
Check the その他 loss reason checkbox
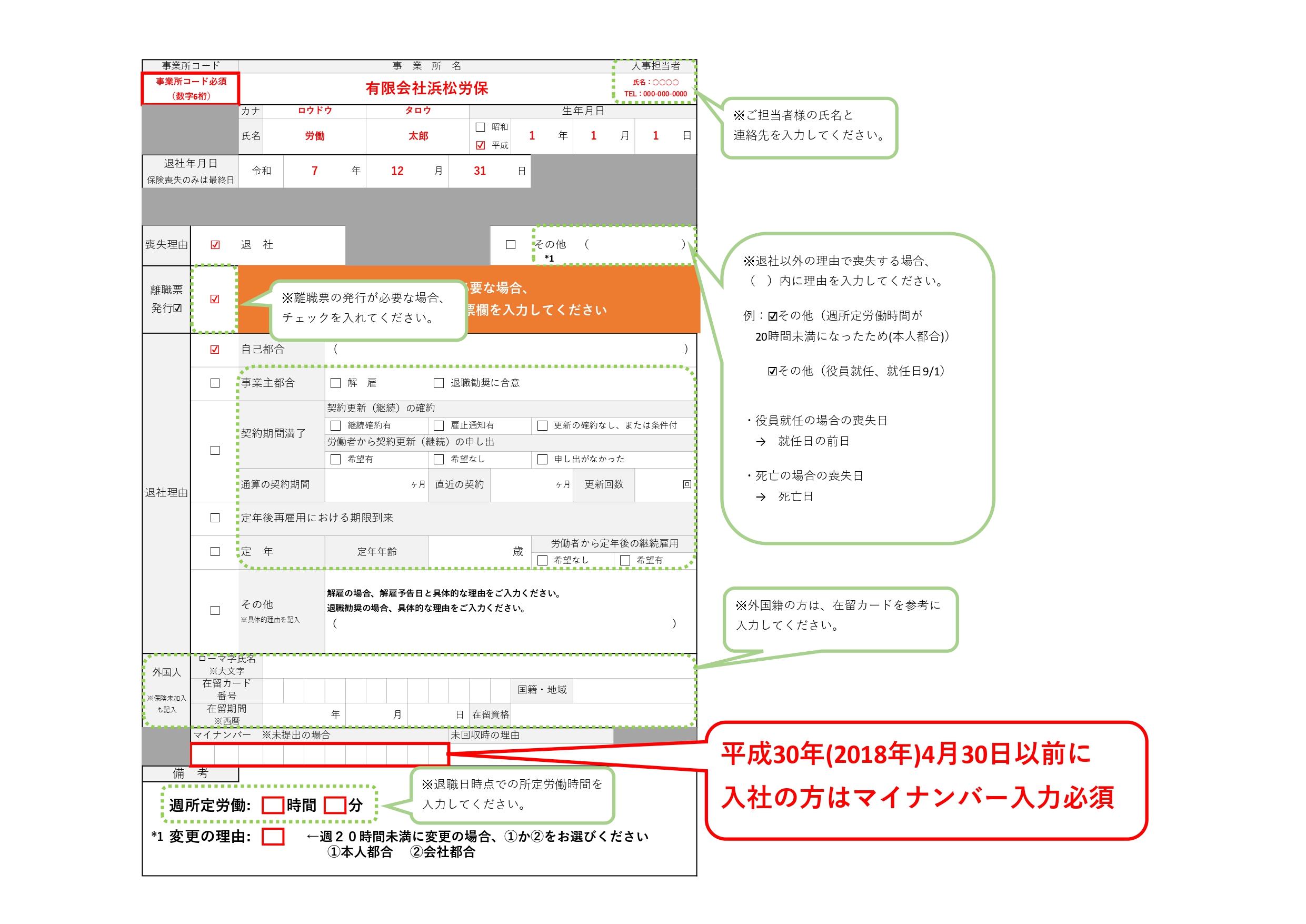pos(511,245)
